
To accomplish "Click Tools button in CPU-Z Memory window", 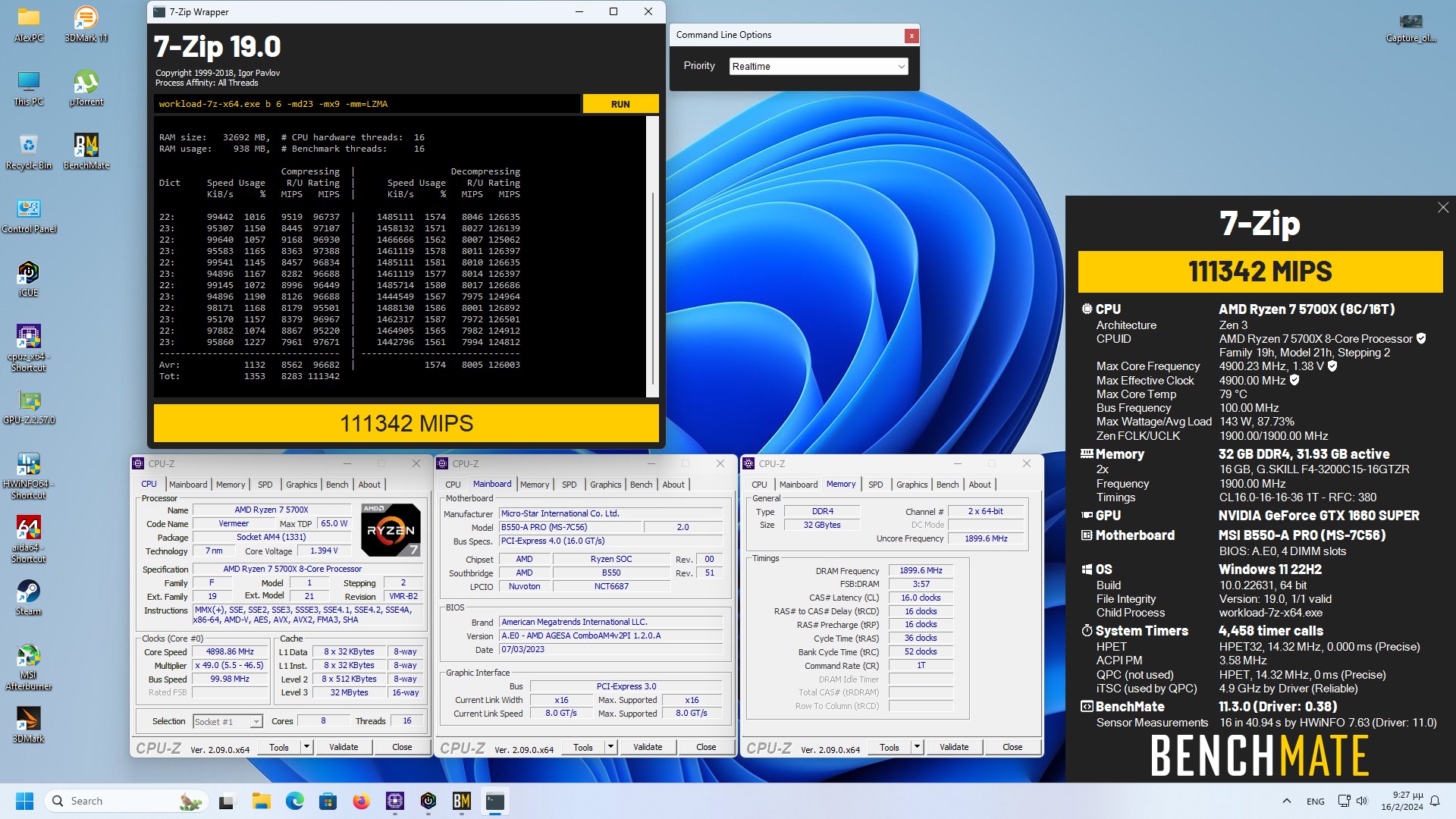I will tap(890, 747).
